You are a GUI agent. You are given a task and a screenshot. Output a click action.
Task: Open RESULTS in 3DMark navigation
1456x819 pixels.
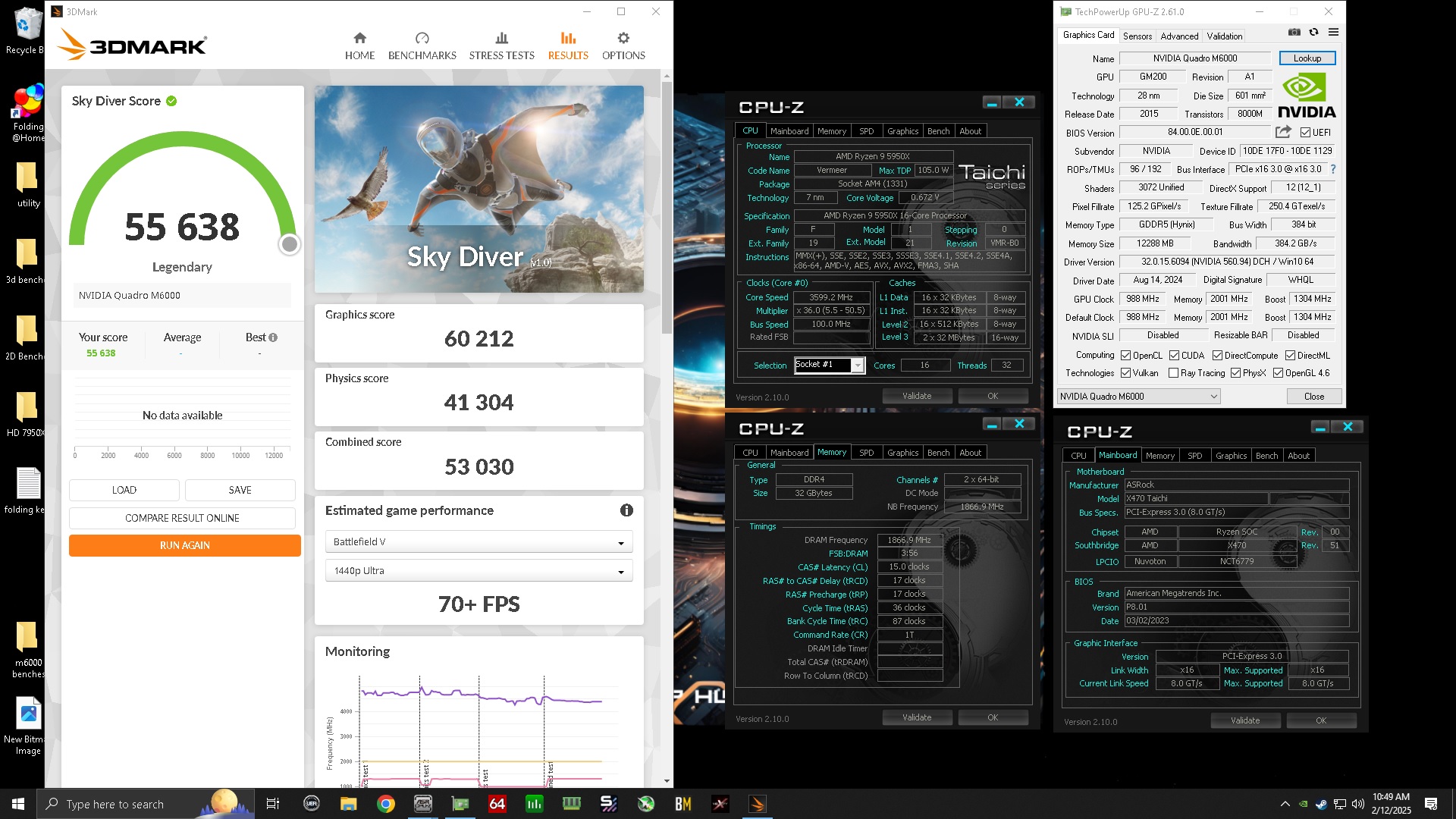568,46
